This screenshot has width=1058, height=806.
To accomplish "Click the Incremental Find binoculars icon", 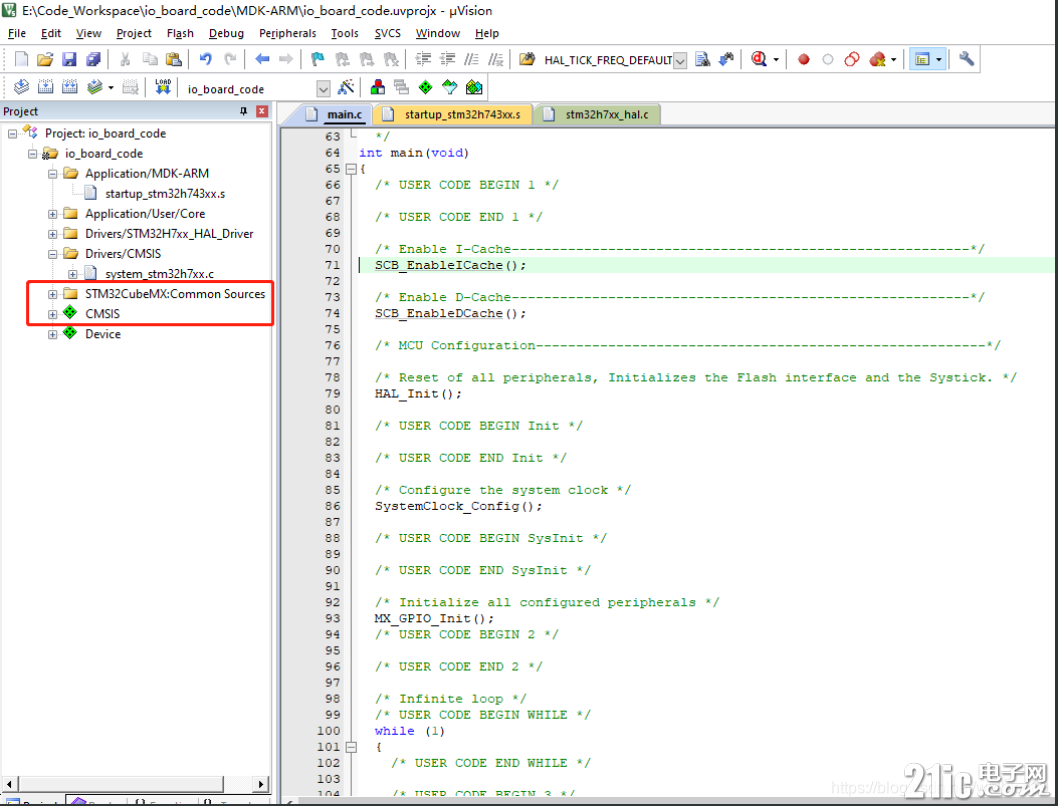I will 726,59.
